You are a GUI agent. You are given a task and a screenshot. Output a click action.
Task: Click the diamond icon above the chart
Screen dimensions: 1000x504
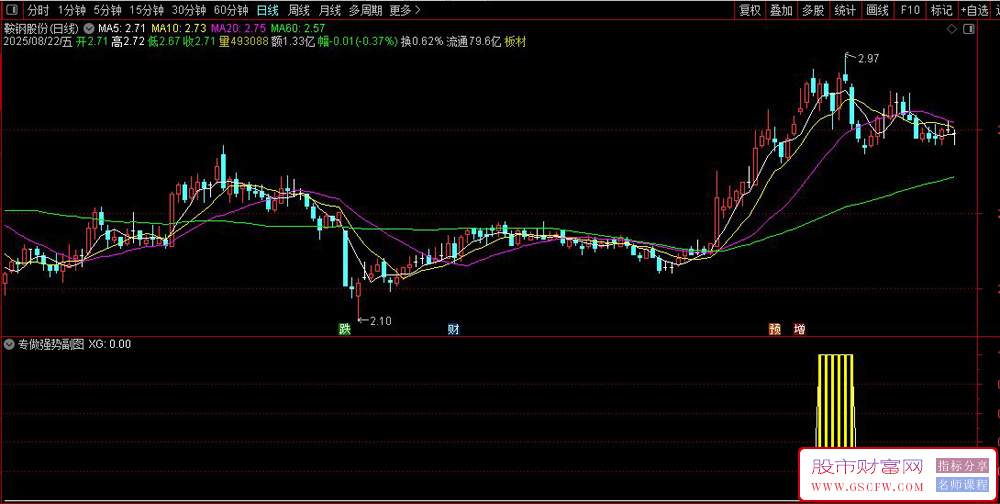pyautogui.click(x=952, y=29)
